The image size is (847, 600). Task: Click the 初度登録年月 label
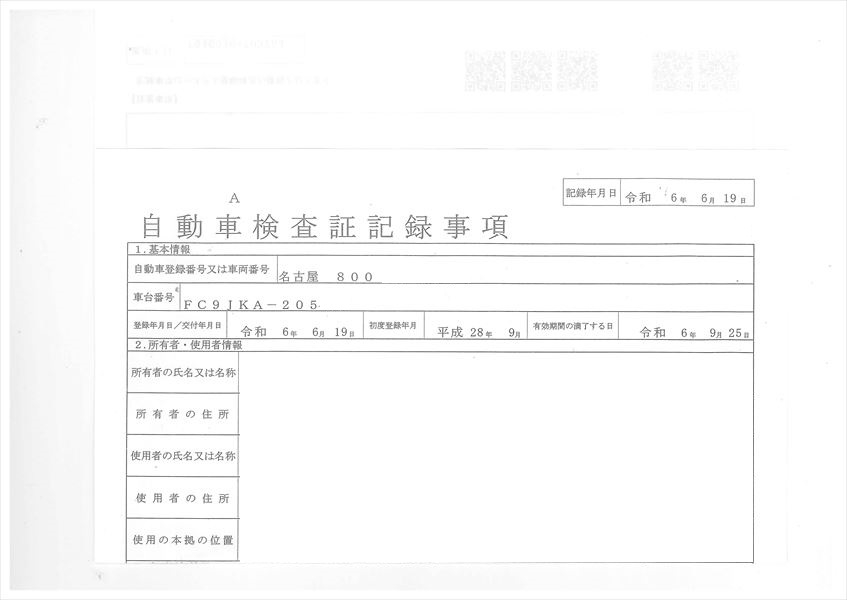point(393,327)
